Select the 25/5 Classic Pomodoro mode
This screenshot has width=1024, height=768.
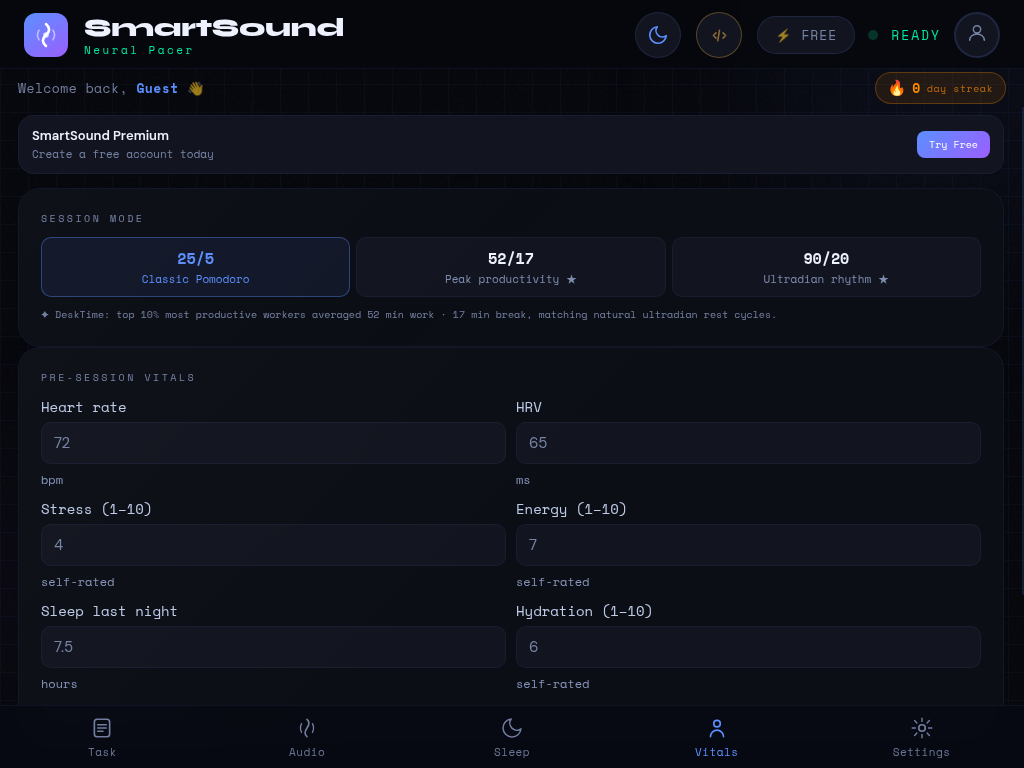tap(195, 267)
